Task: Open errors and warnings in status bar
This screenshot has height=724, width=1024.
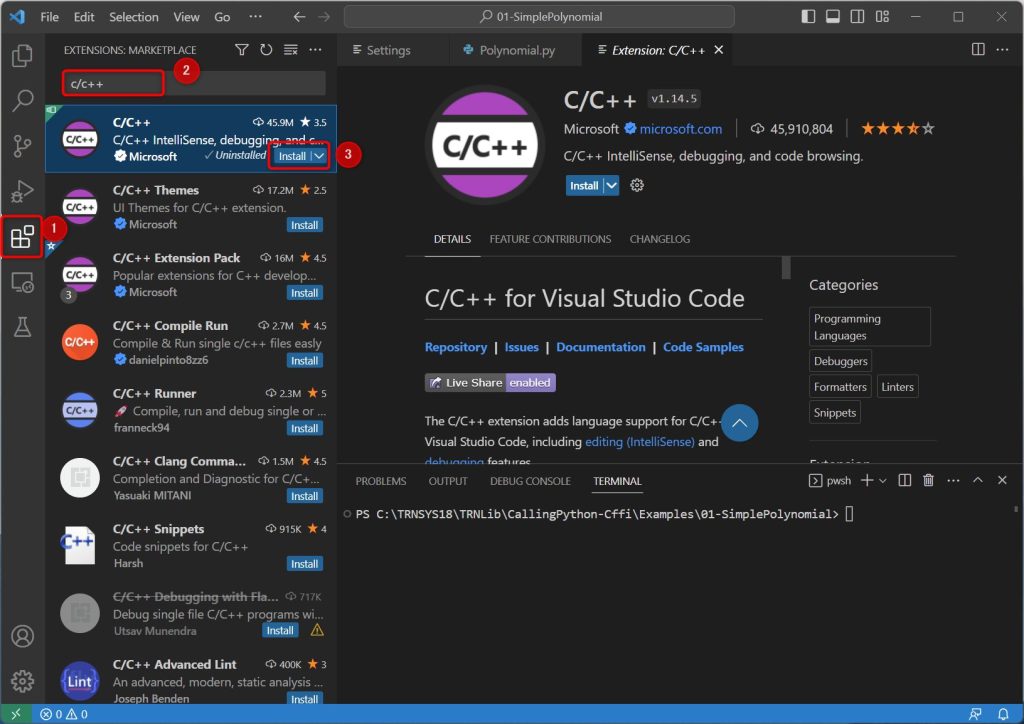Action: [64, 714]
